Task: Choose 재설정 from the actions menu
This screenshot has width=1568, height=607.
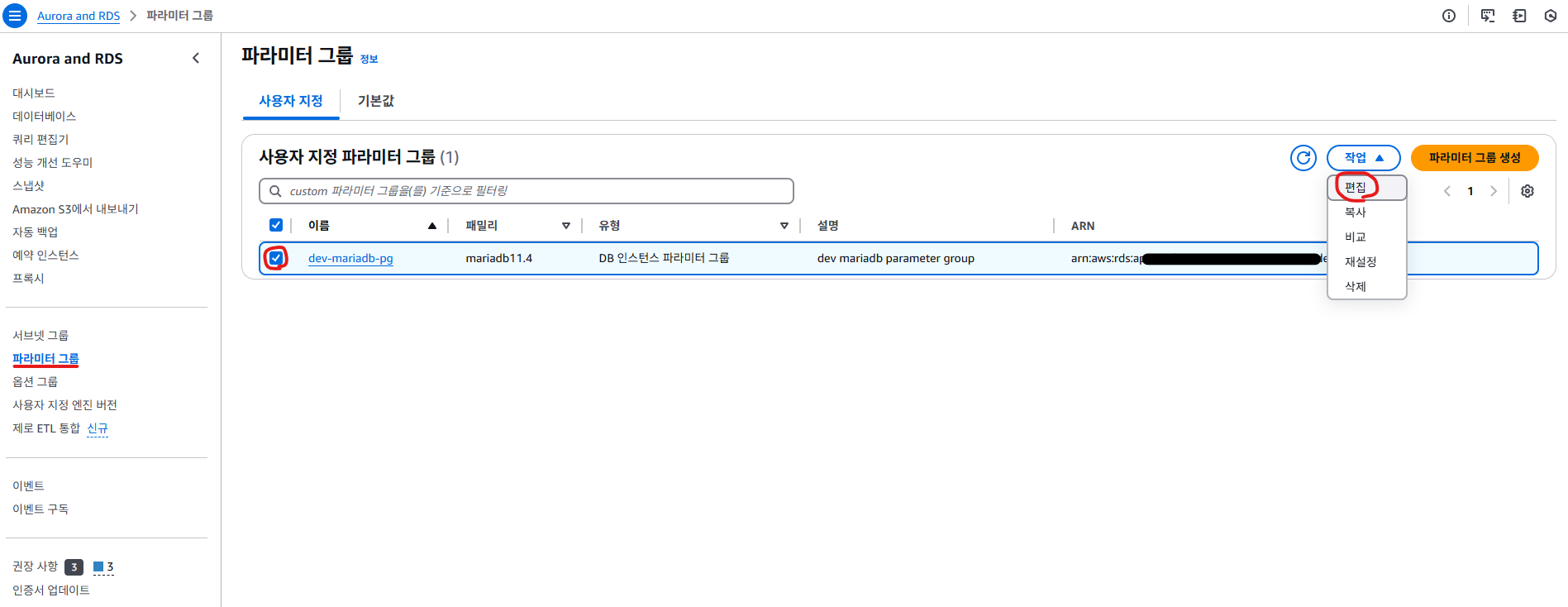Action: (x=1367, y=262)
